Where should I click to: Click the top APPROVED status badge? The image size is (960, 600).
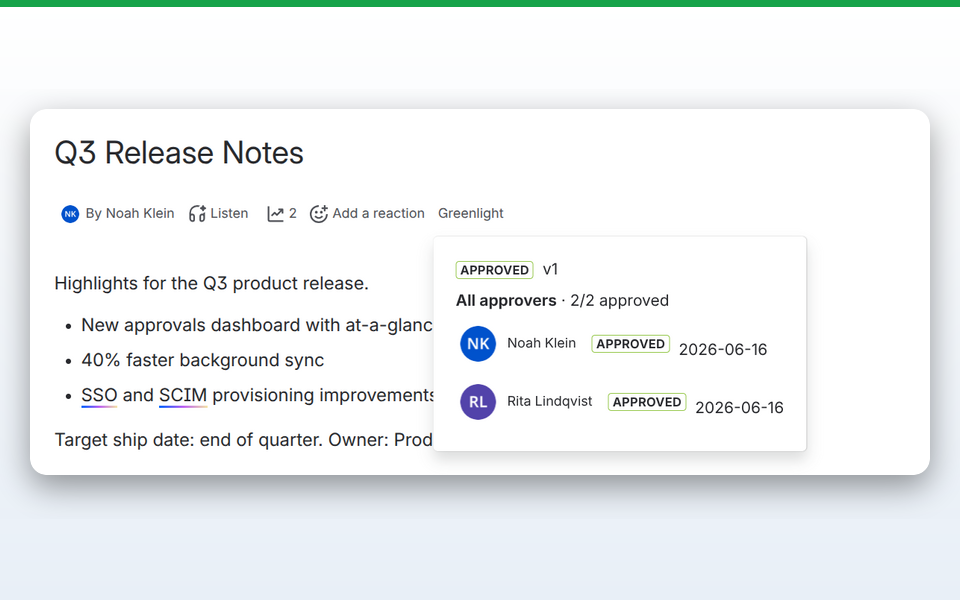click(x=494, y=270)
